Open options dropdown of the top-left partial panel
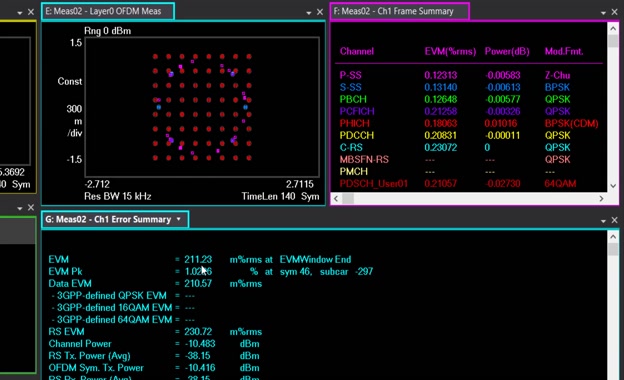The width and height of the screenshot is (624, 380). [20, 13]
